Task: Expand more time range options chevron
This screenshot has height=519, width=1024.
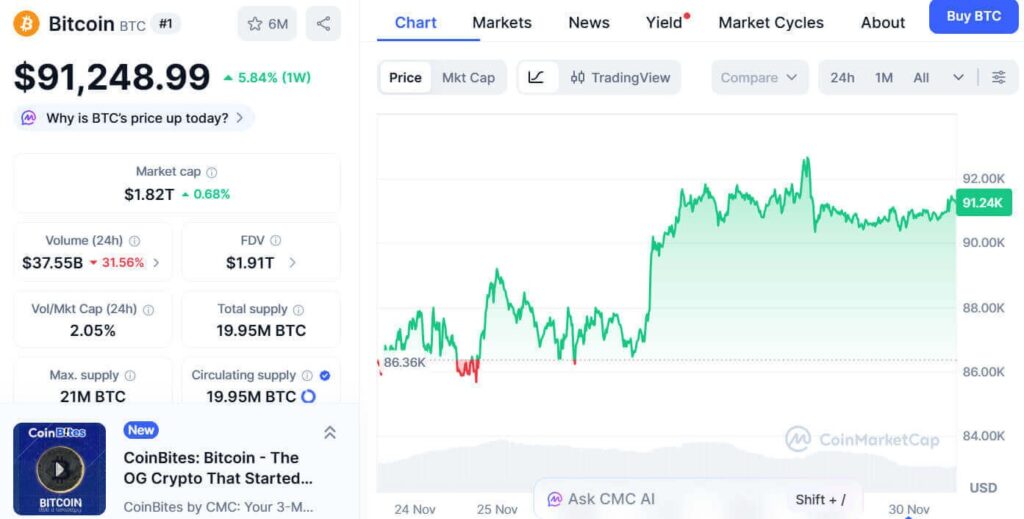Action: (x=958, y=77)
